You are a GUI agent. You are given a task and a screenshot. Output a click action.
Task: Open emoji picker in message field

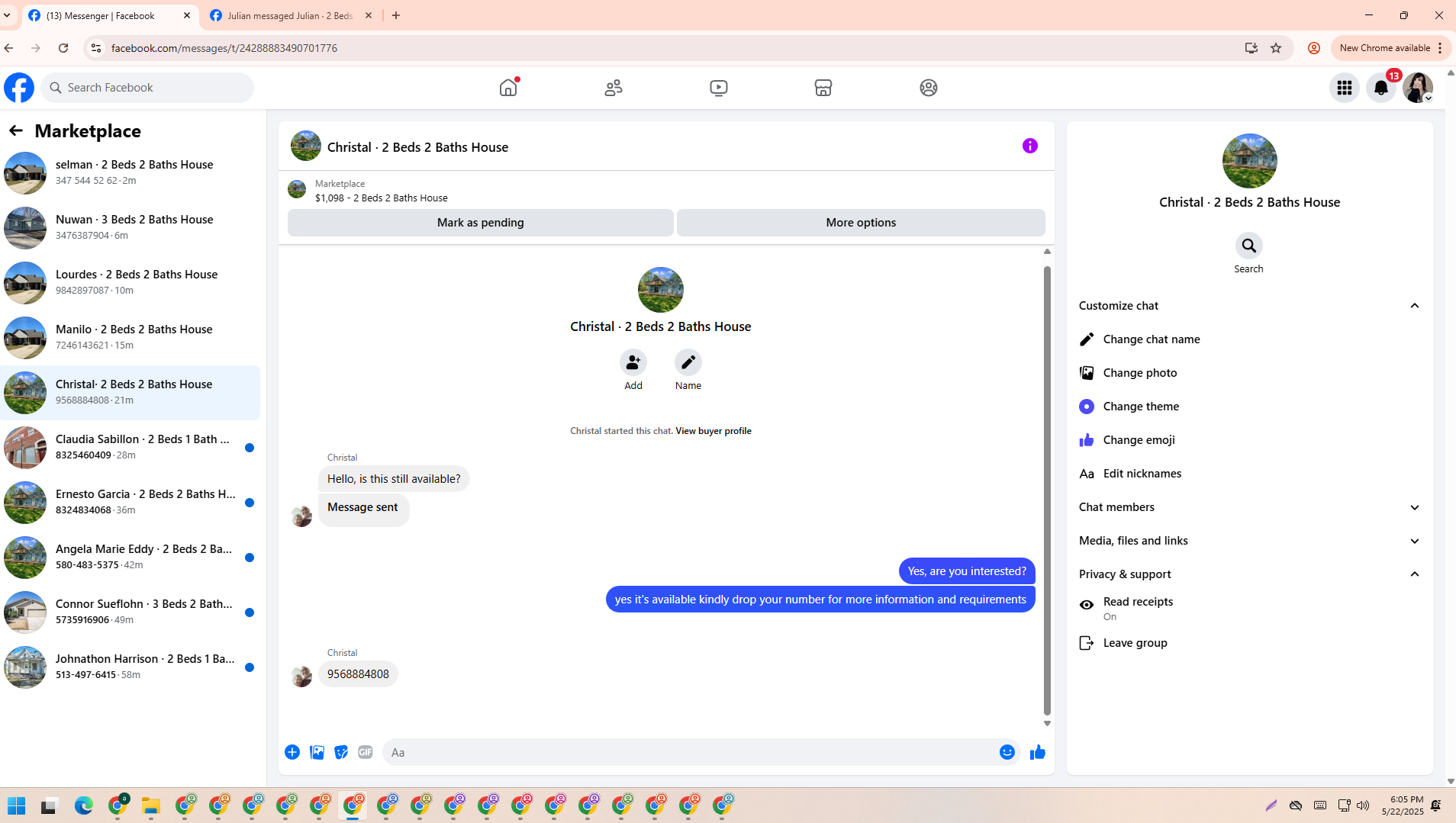[x=1007, y=752]
